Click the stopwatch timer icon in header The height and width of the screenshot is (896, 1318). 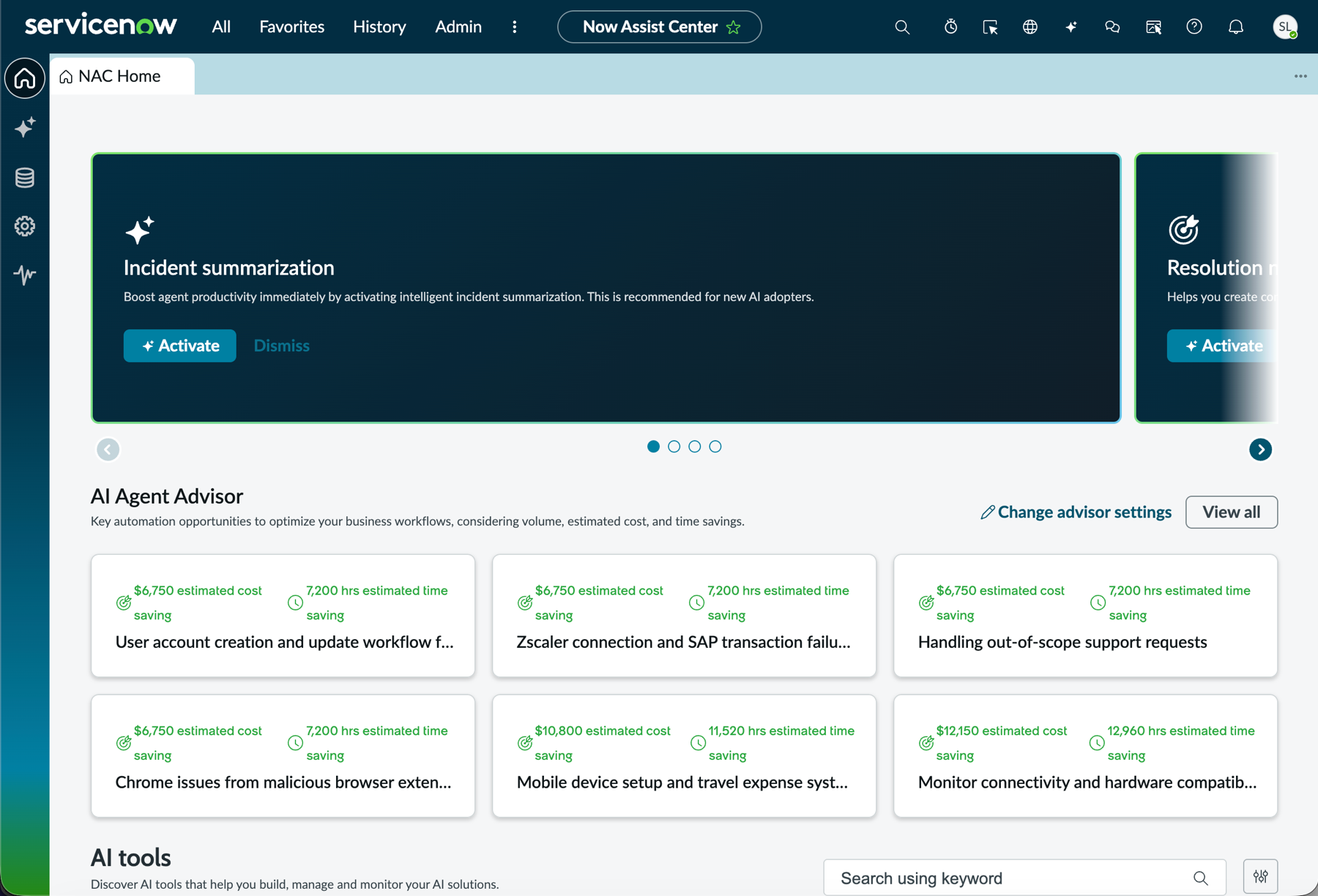tap(950, 27)
